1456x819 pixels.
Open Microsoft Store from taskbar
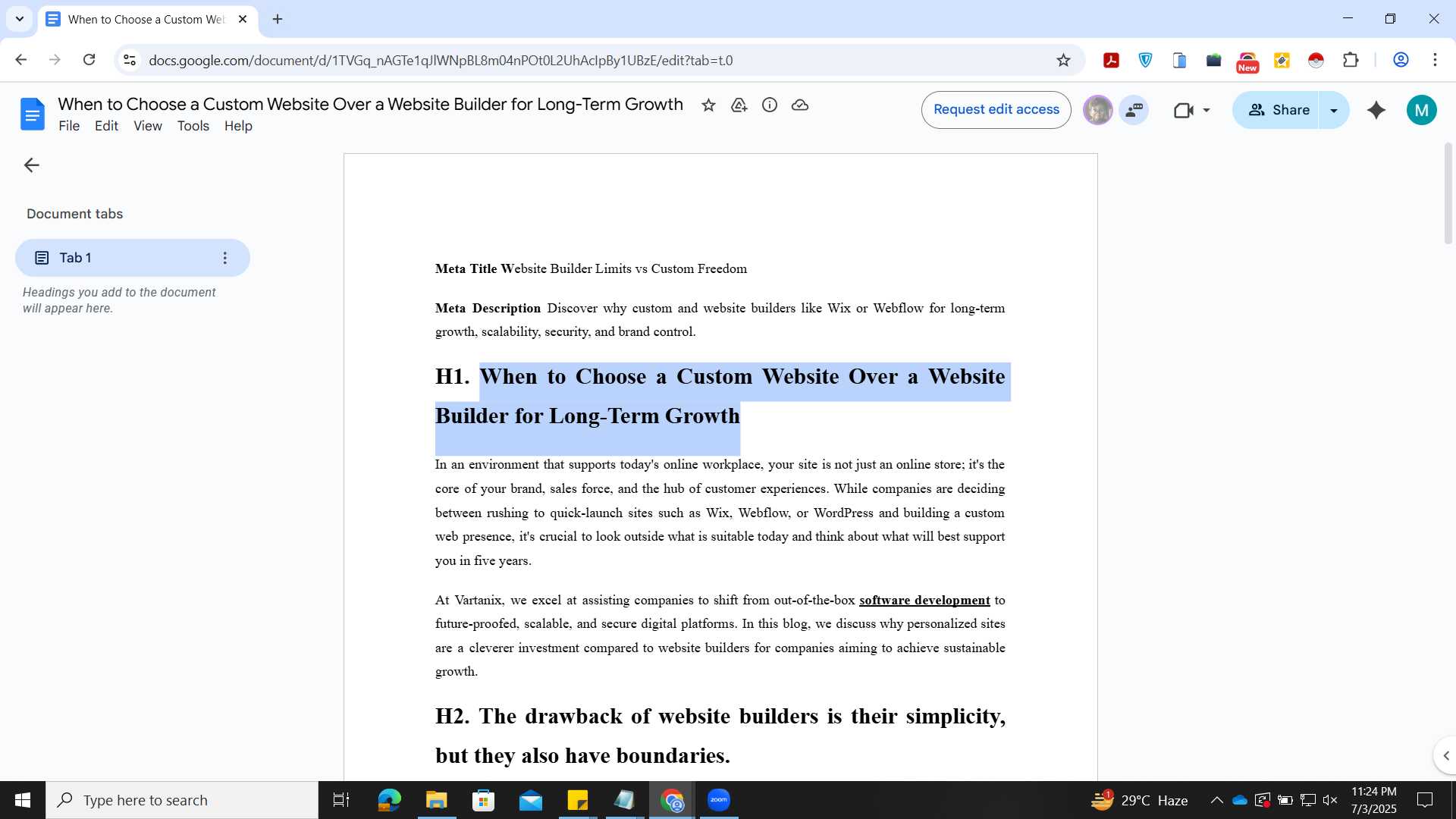coord(483,800)
